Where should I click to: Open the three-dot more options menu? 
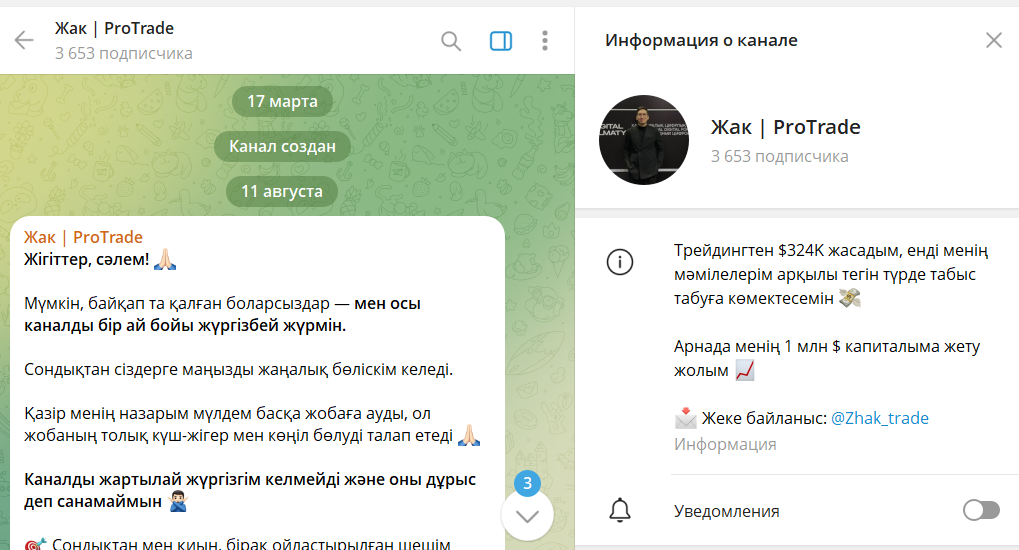[545, 40]
